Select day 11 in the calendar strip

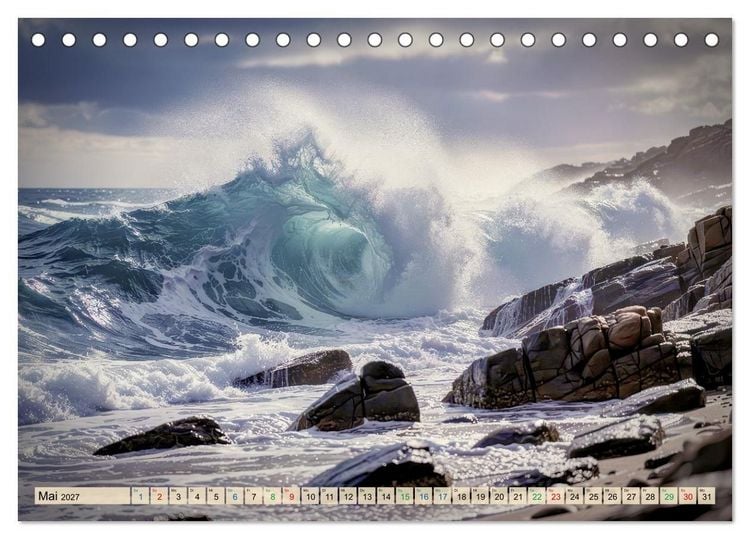[x=329, y=496]
